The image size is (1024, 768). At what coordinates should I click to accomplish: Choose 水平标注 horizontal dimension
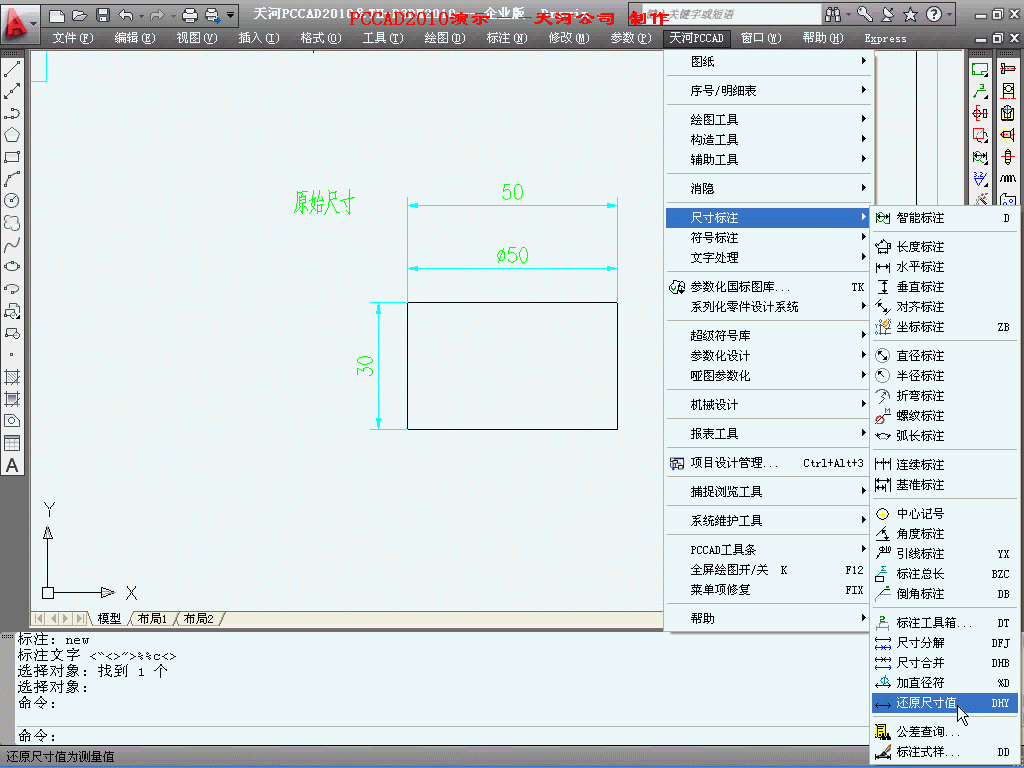[x=944, y=267]
